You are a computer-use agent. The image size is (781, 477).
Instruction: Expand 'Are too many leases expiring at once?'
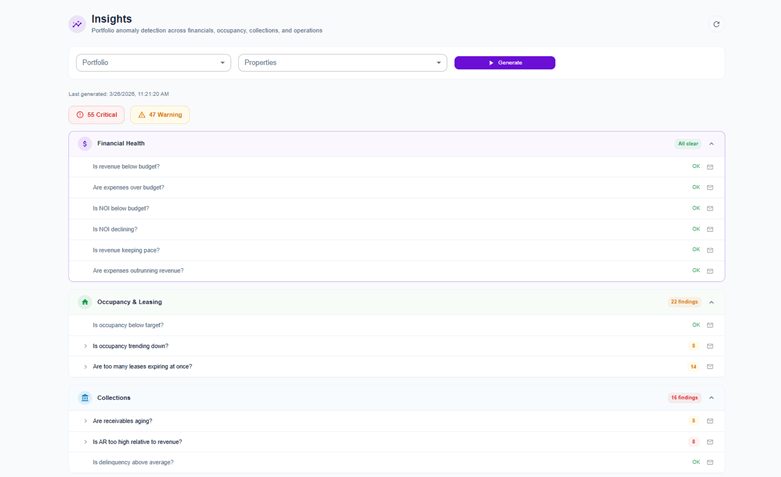coord(85,367)
